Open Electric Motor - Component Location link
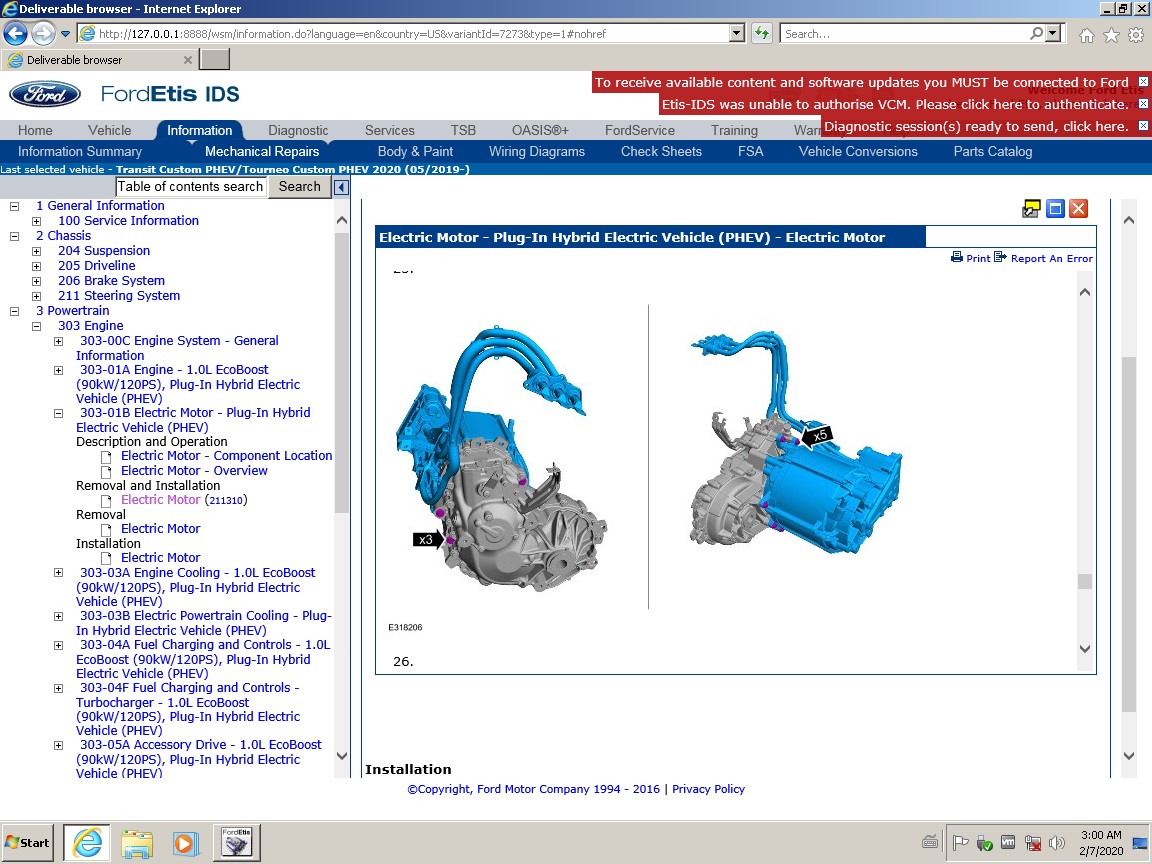The image size is (1152, 864). [x=226, y=456]
